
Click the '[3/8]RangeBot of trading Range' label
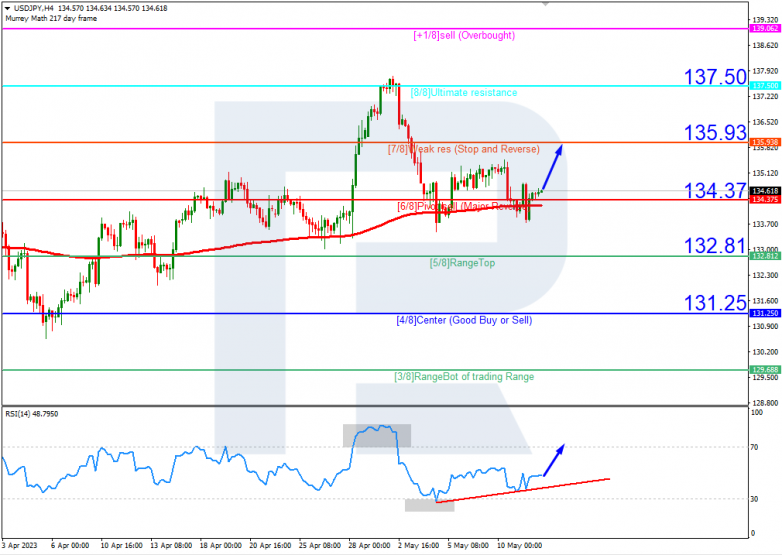464,376
